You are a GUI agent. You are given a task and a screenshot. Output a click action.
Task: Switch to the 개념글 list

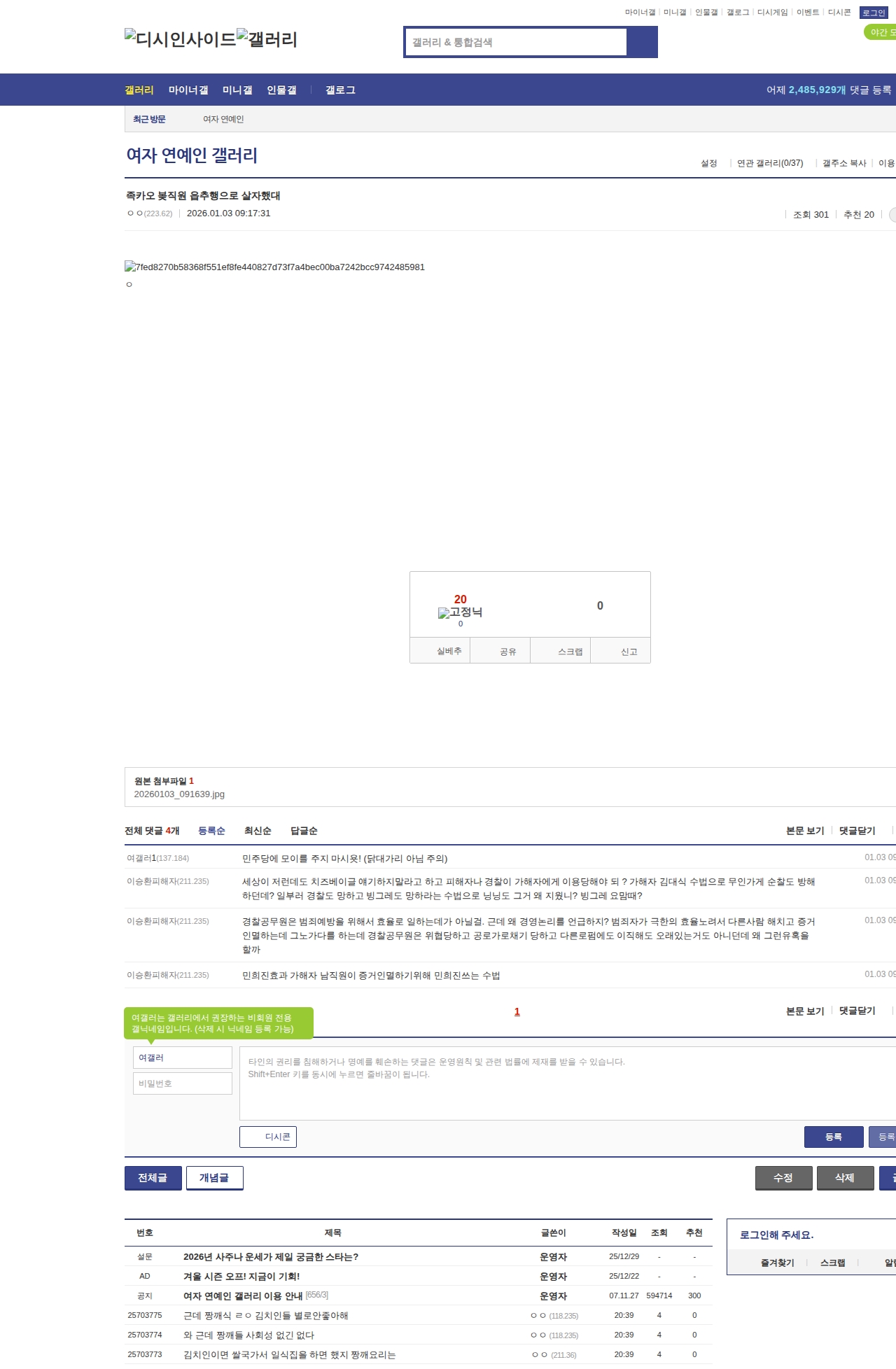click(214, 1178)
